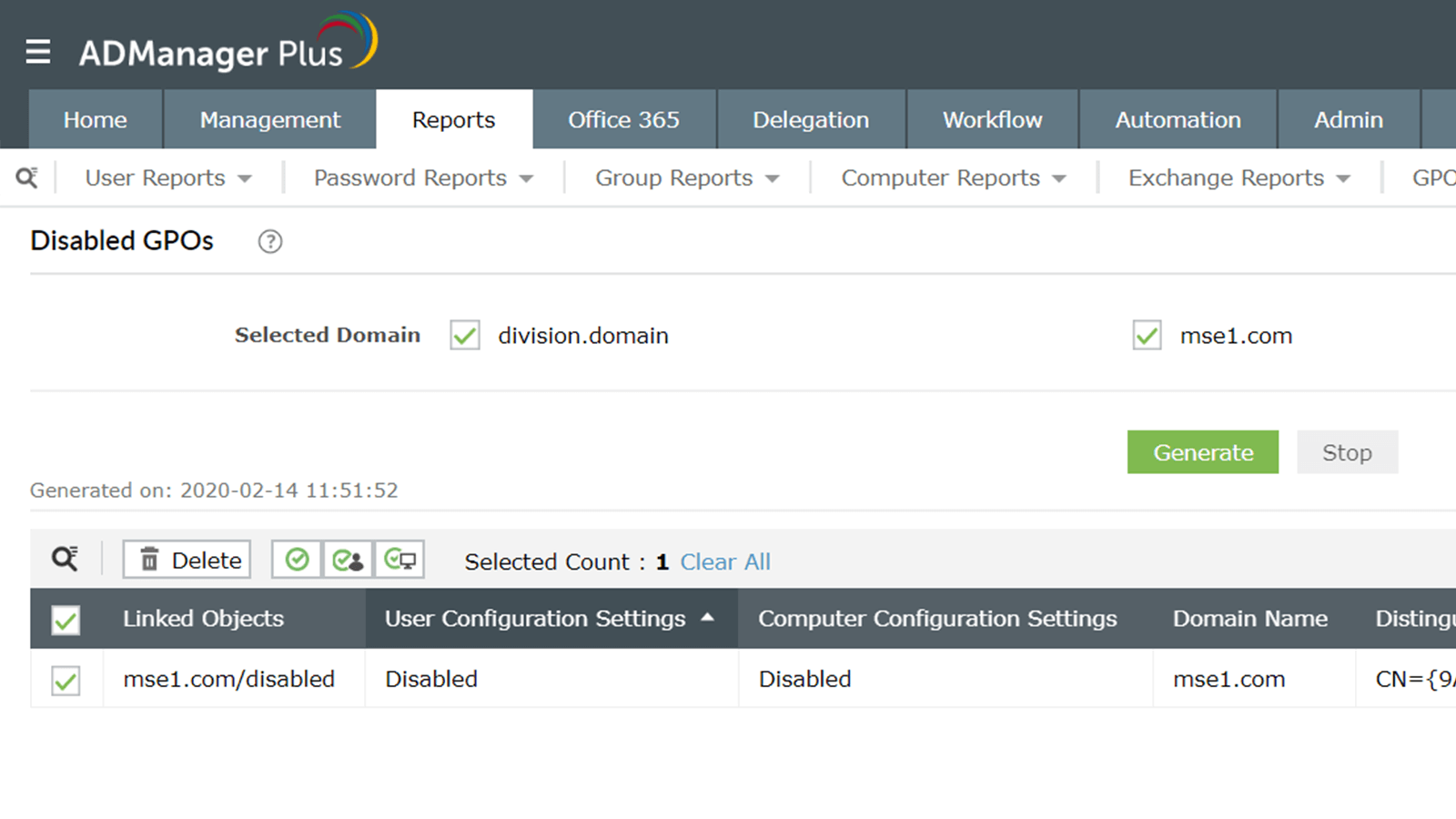Viewport: 1456px width, 819px height.
Task: Open help for Disabled GPOs
Action: pyautogui.click(x=270, y=241)
